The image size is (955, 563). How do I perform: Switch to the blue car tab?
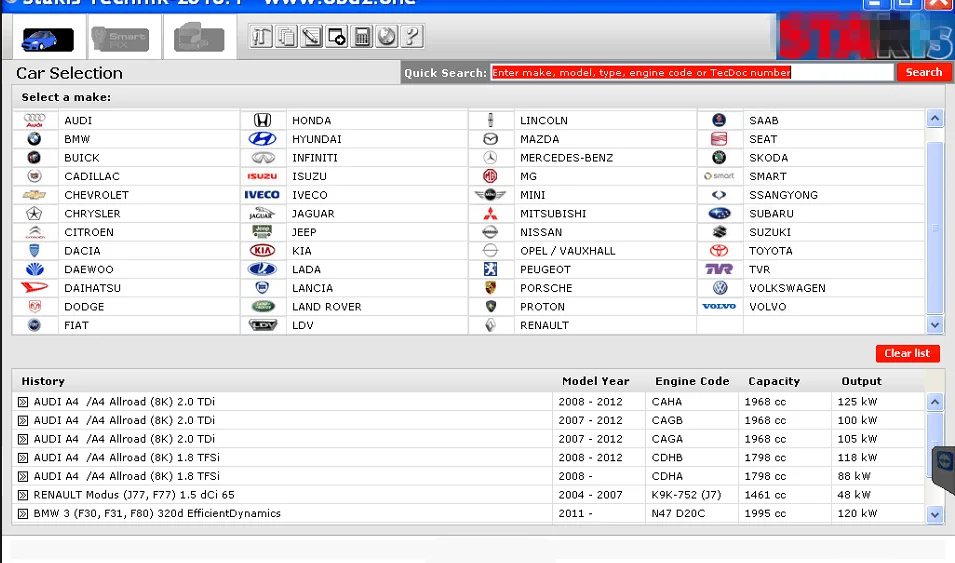click(47, 40)
